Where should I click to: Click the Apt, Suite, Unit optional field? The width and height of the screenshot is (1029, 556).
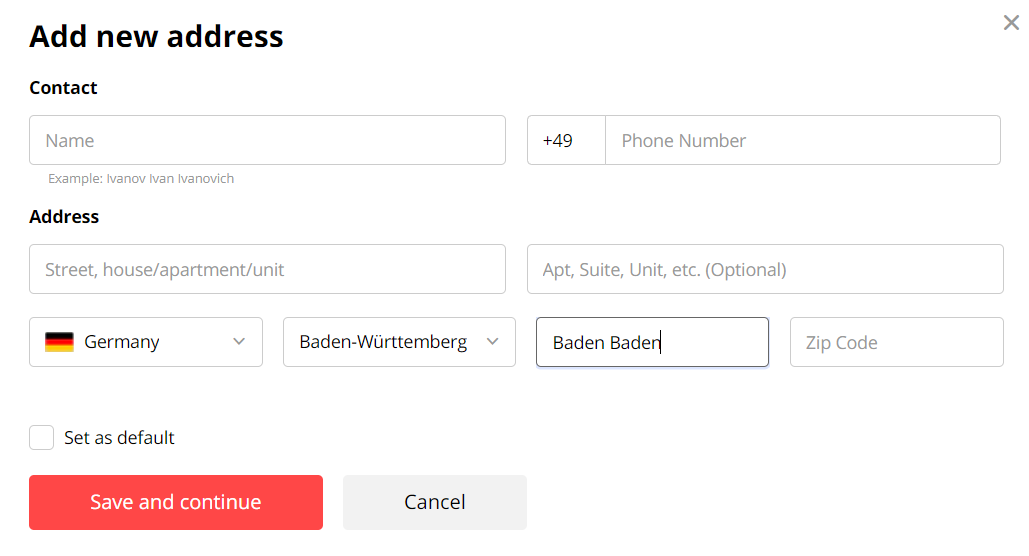tap(765, 269)
